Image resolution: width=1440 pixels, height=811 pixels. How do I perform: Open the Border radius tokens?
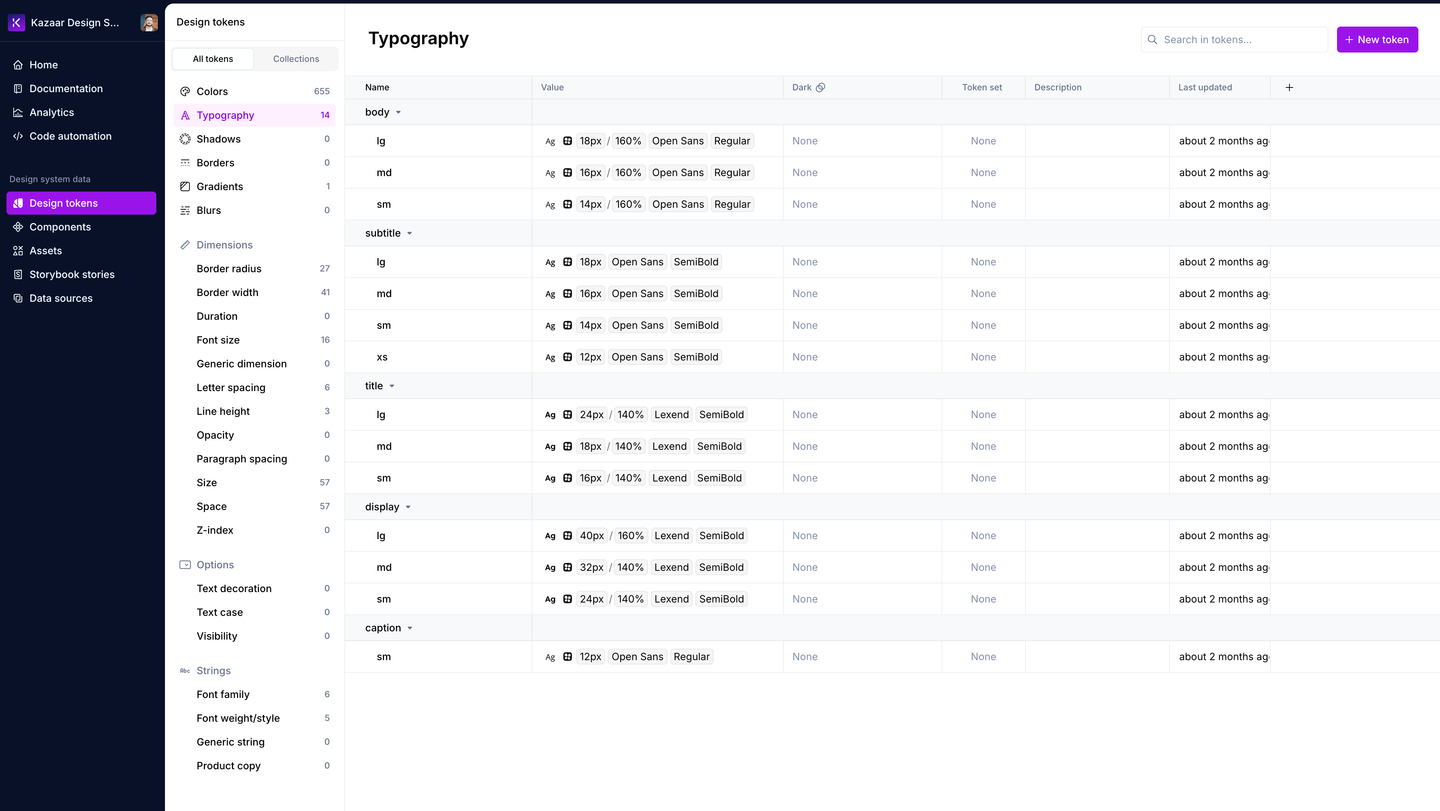pos(255,269)
